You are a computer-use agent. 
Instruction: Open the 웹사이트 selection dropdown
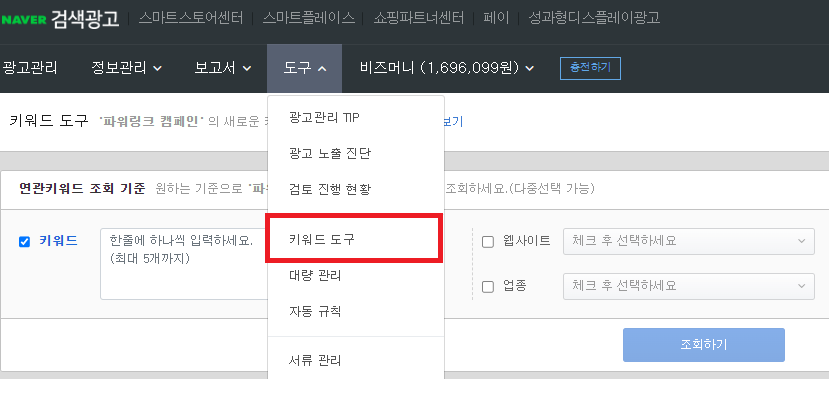point(688,242)
